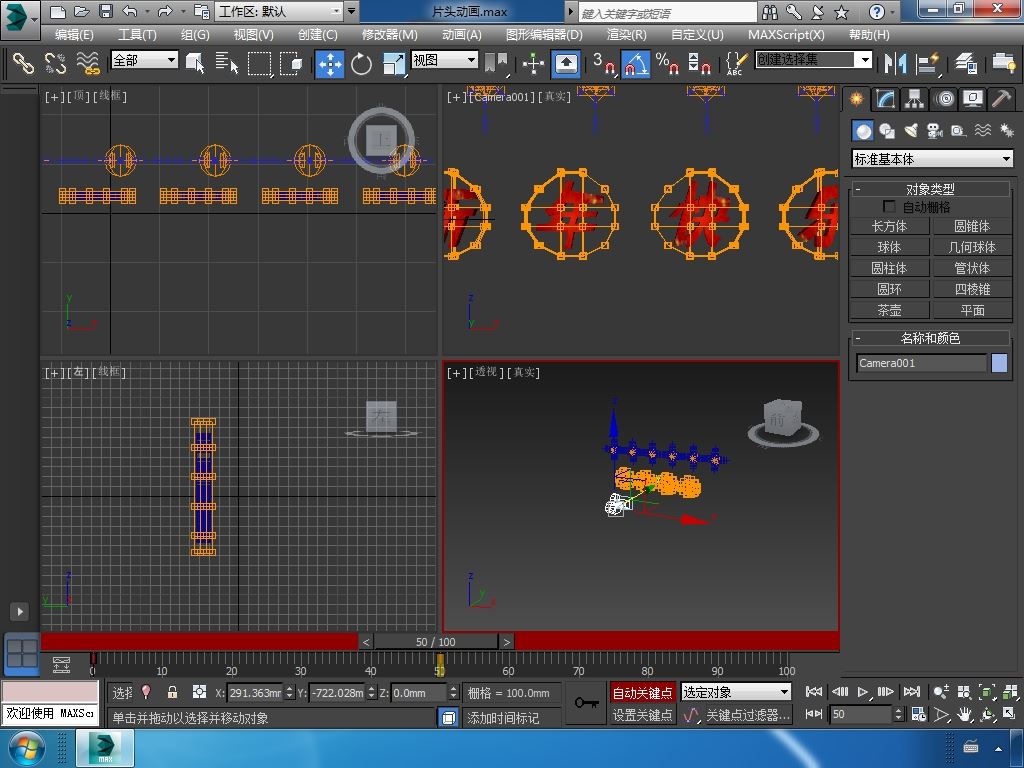The image size is (1024, 768).
Task: Toggle Spinner Snap button
Action: (x=699, y=63)
